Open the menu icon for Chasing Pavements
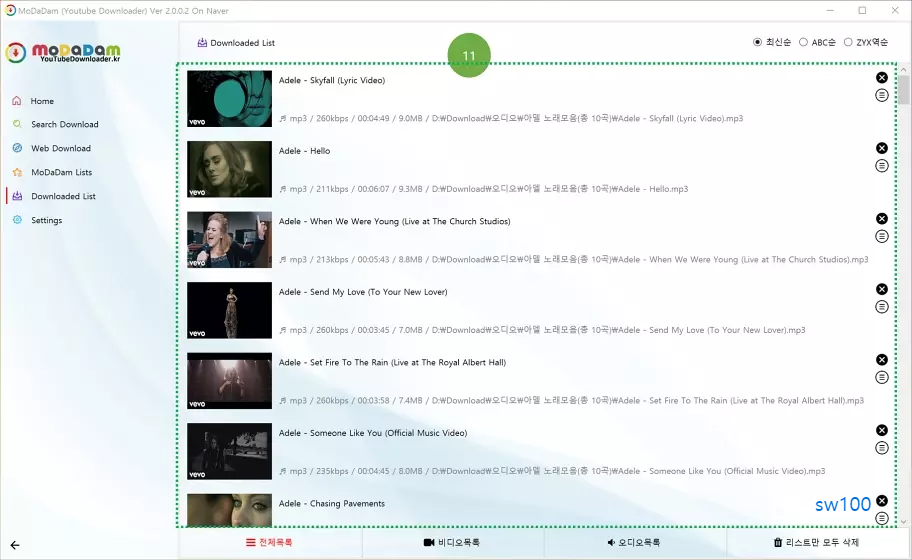The width and height of the screenshot is (912, 560). click(882, 518)
